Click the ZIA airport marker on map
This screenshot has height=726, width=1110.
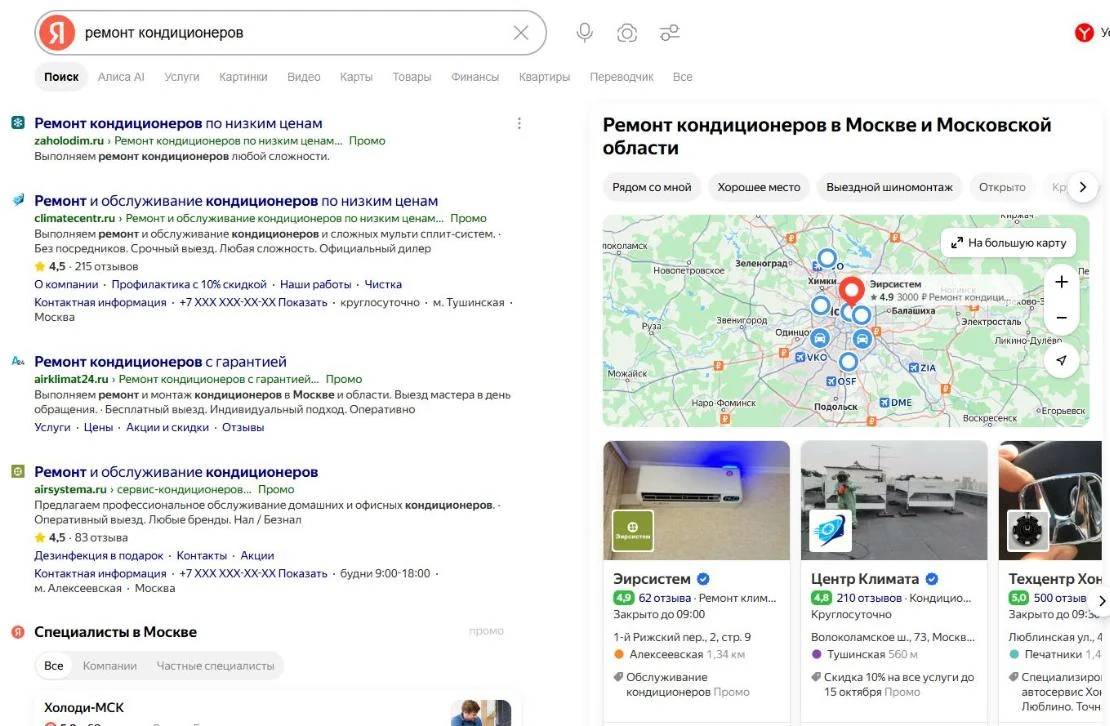click(x=922, y=368)
